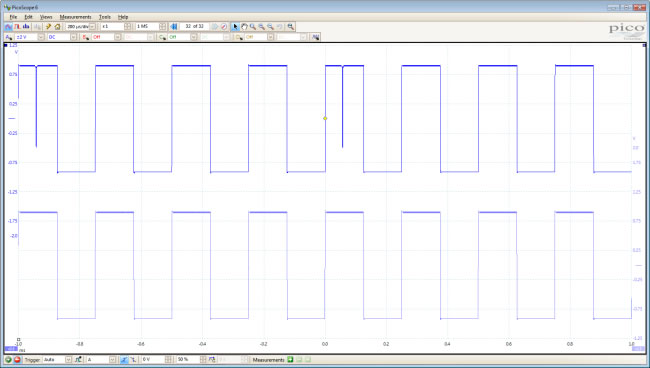Open Channel D options button
The image size is (650, 368).
coord(239,37)
